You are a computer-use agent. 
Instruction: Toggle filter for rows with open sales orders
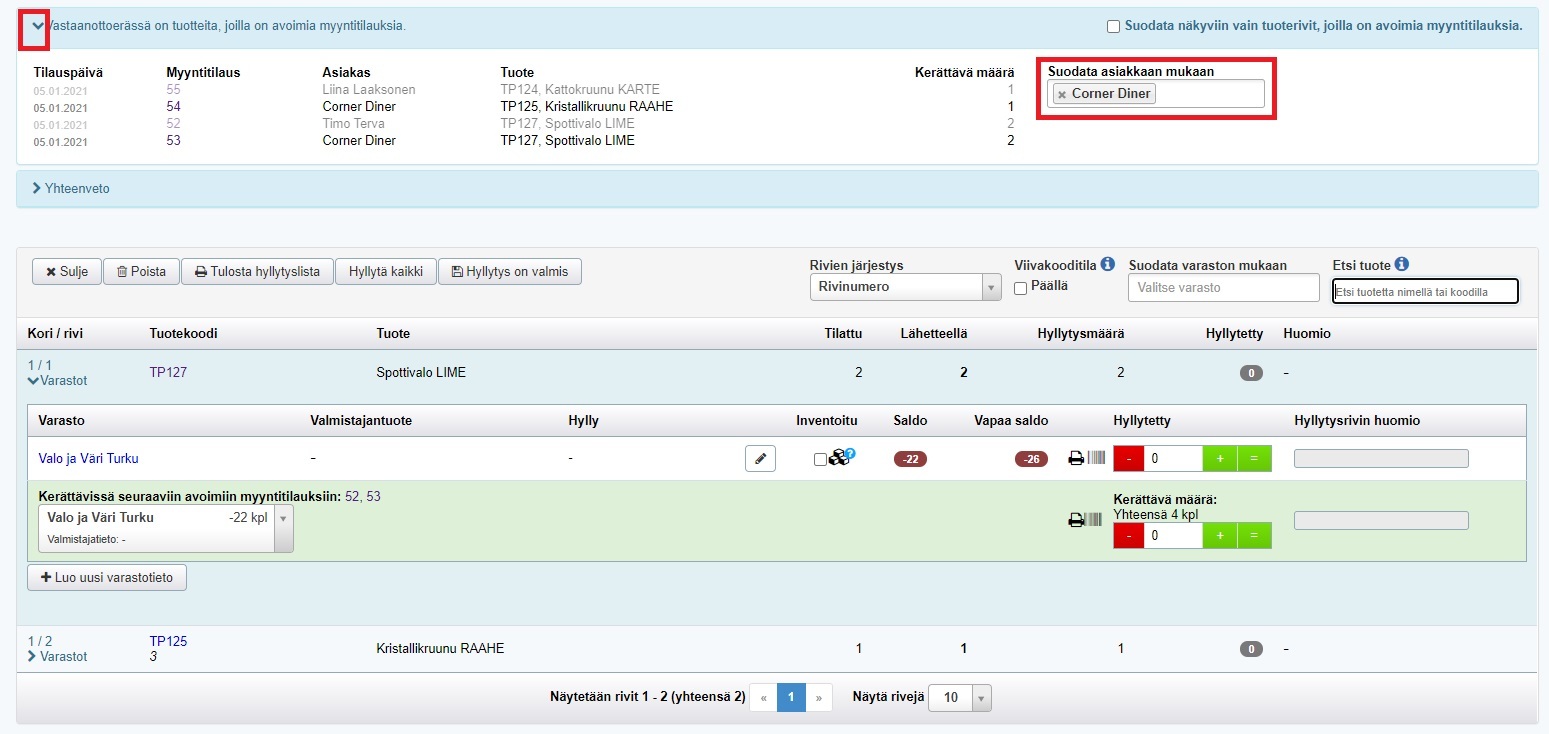[x=1113, y=27]
